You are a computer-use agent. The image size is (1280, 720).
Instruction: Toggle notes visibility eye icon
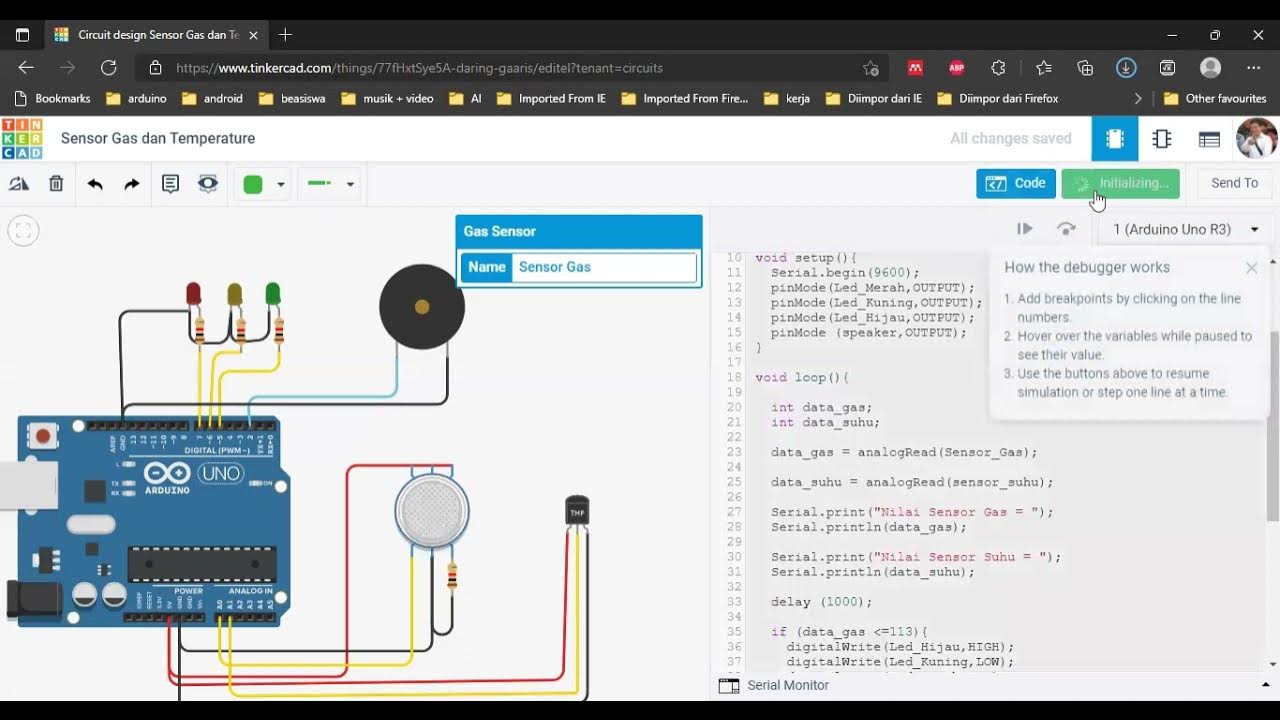point(208,184)
